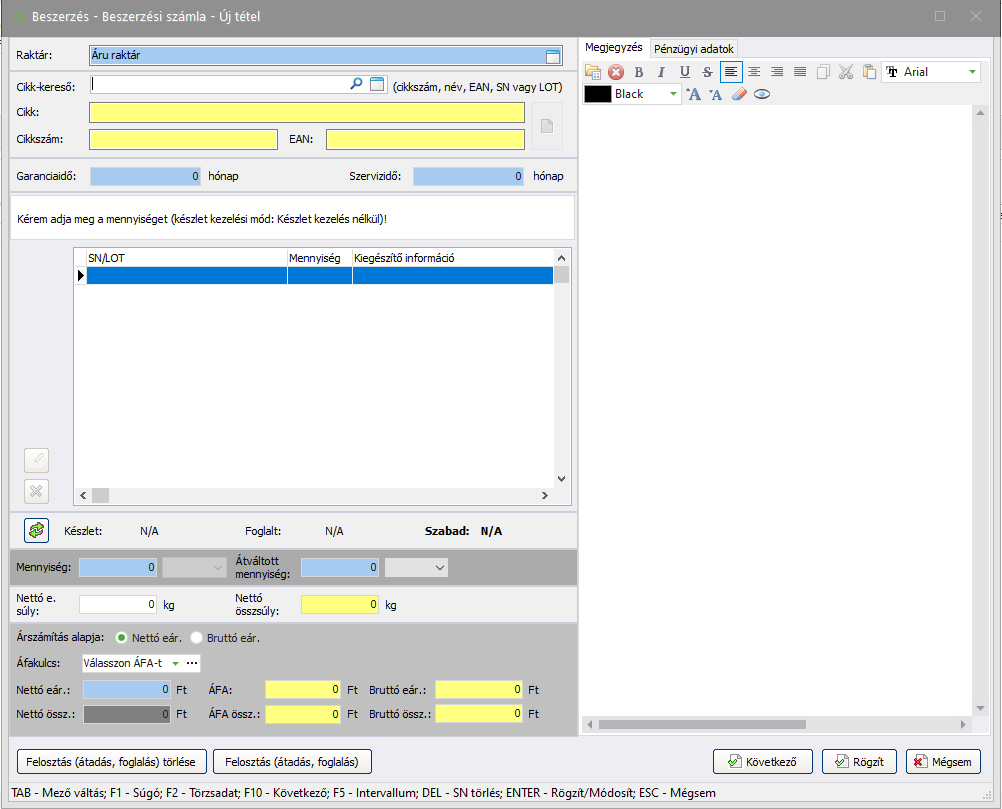This screenshot has height=809, width=1002.
Task: Click the green refresh stock icon
Action: click(36, 530)
